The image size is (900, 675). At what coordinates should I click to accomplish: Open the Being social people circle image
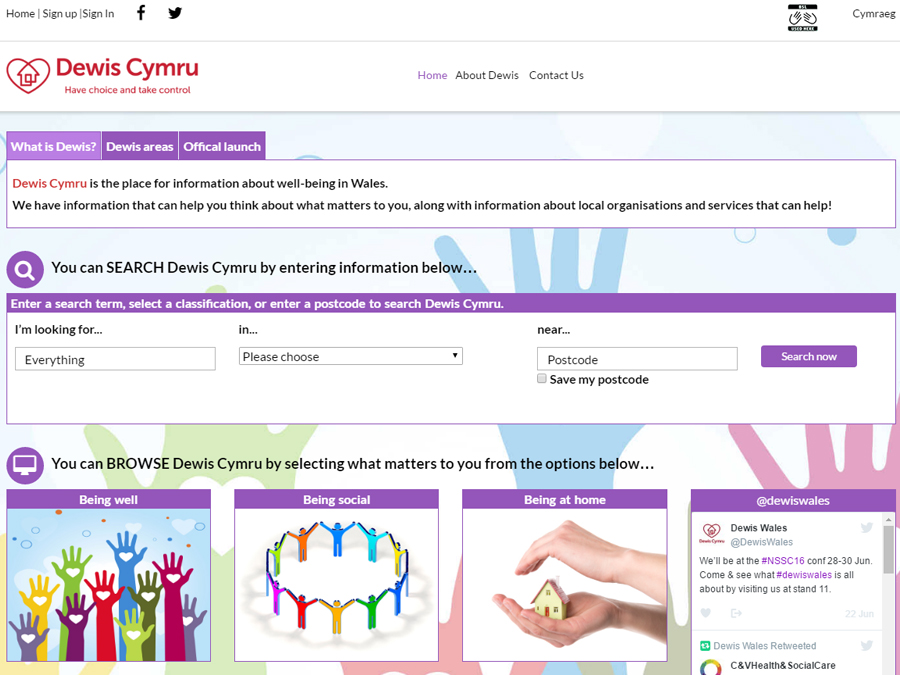(x=336, y=585)
